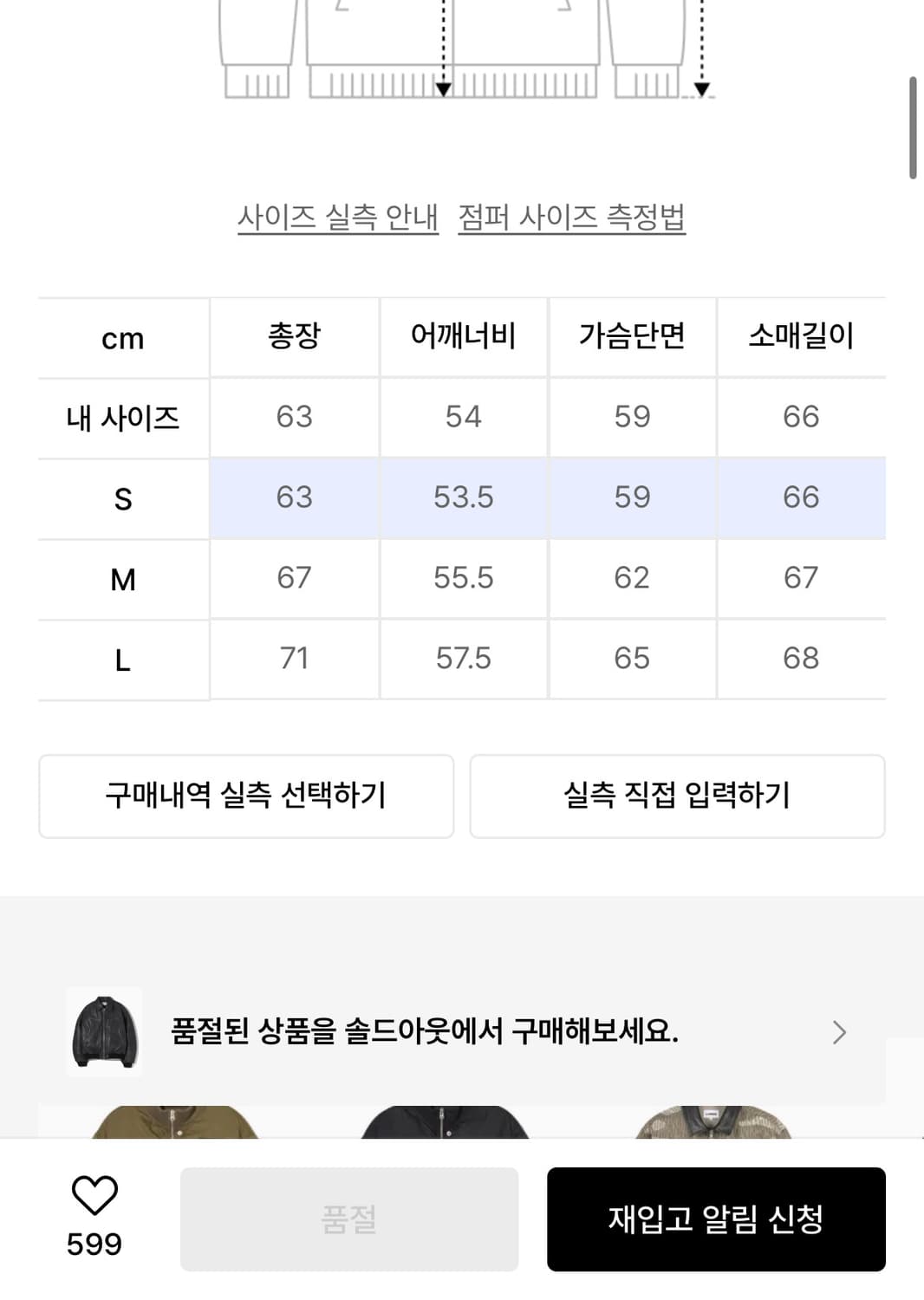Click the disabled 품절 button
This screenshot has width=924, height=1300.
pyautogui.click(x=349, y=1219)
